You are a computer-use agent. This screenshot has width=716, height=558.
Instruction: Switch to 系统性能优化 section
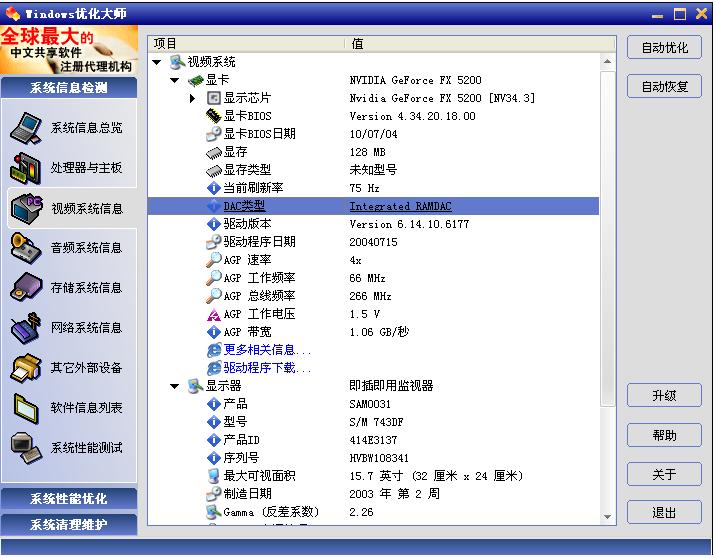point(69,499)
